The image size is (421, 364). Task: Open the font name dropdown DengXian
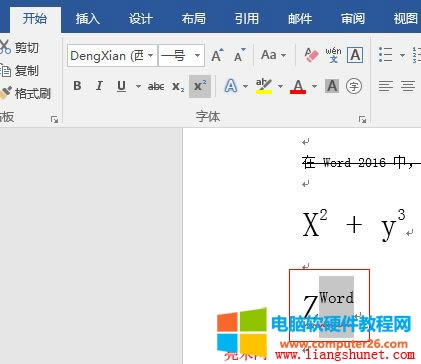click(150, 55)
